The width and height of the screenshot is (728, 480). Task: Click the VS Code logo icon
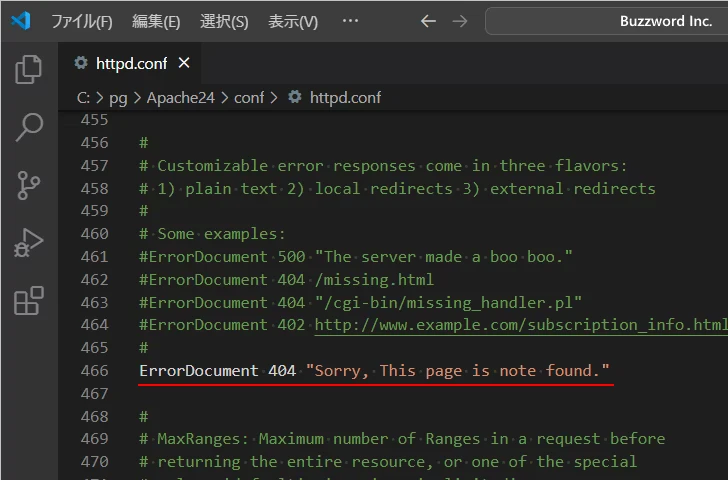click(21, 21)
